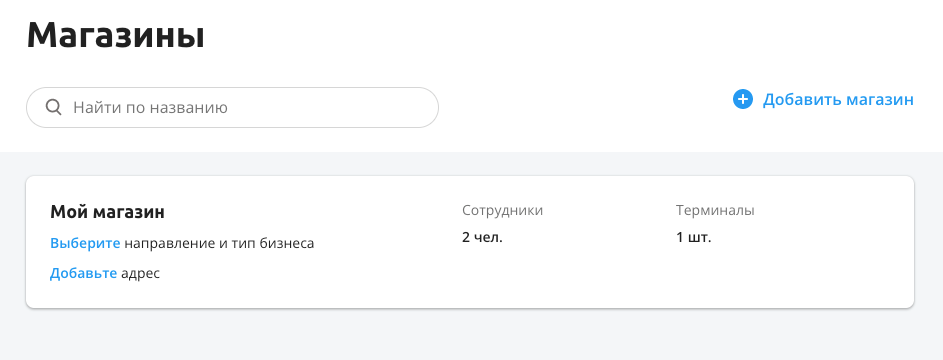Open the 'Мой магазин' store title

coord(107,212)
